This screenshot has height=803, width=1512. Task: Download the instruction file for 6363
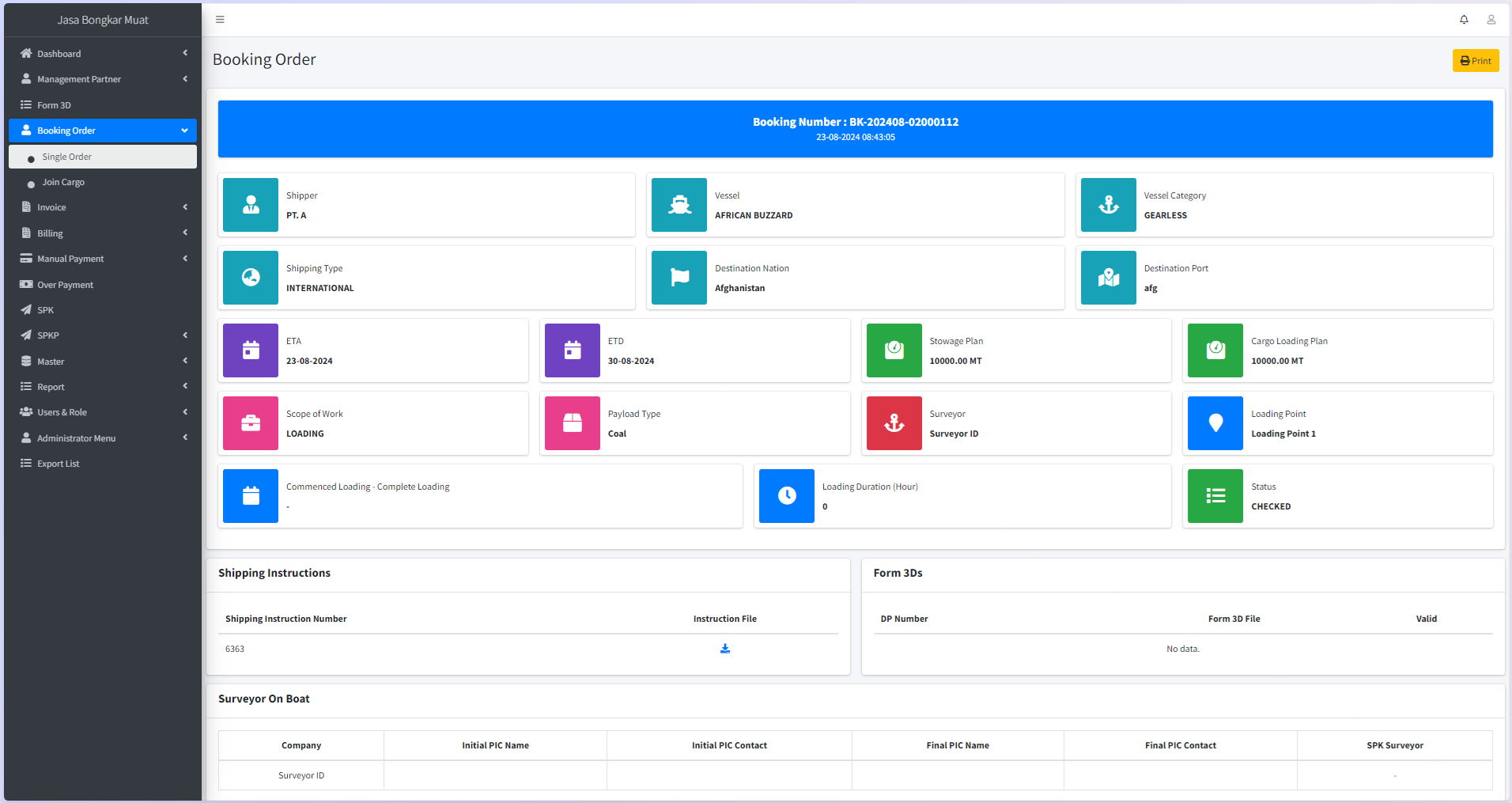click(724, 649)
